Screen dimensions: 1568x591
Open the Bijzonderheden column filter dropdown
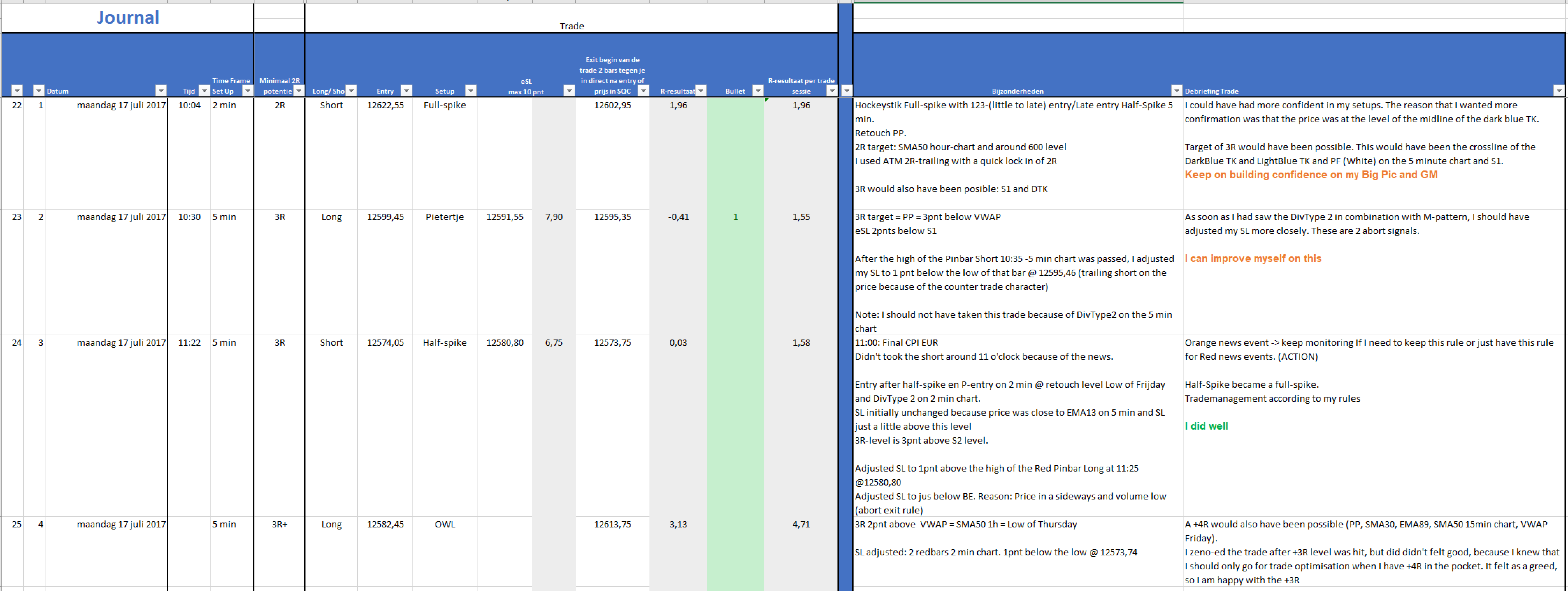(x=1177, y=90)
